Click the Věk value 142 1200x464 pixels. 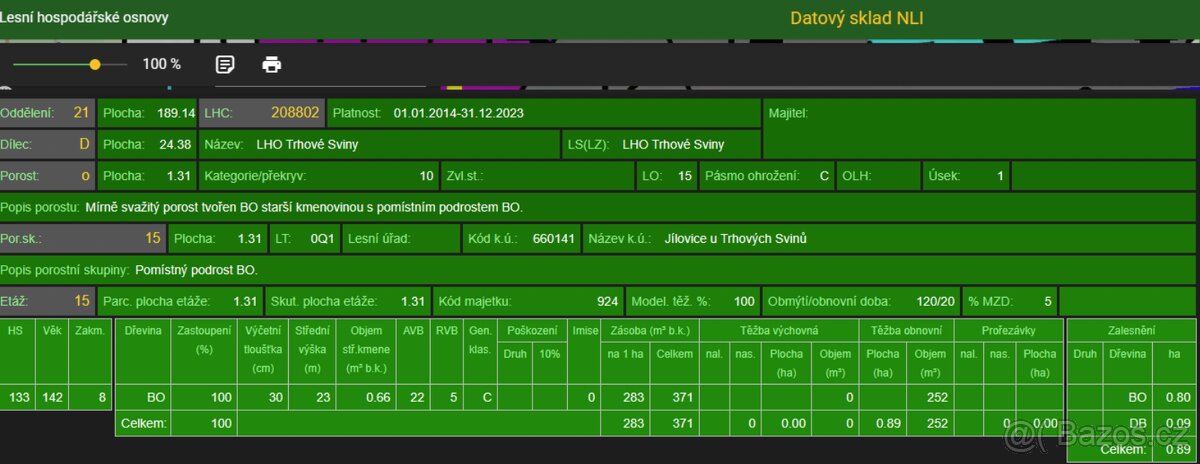pyautogui.click(x=52, y=397)
